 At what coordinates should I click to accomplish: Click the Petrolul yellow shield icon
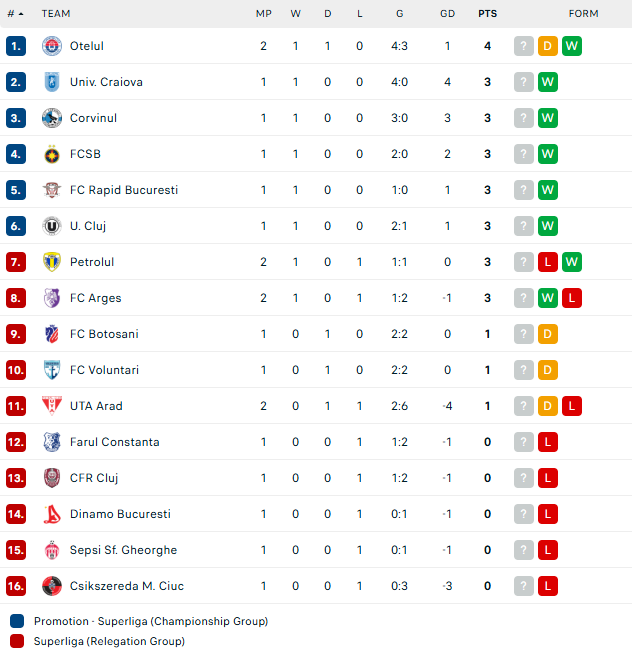click(52, 262)
